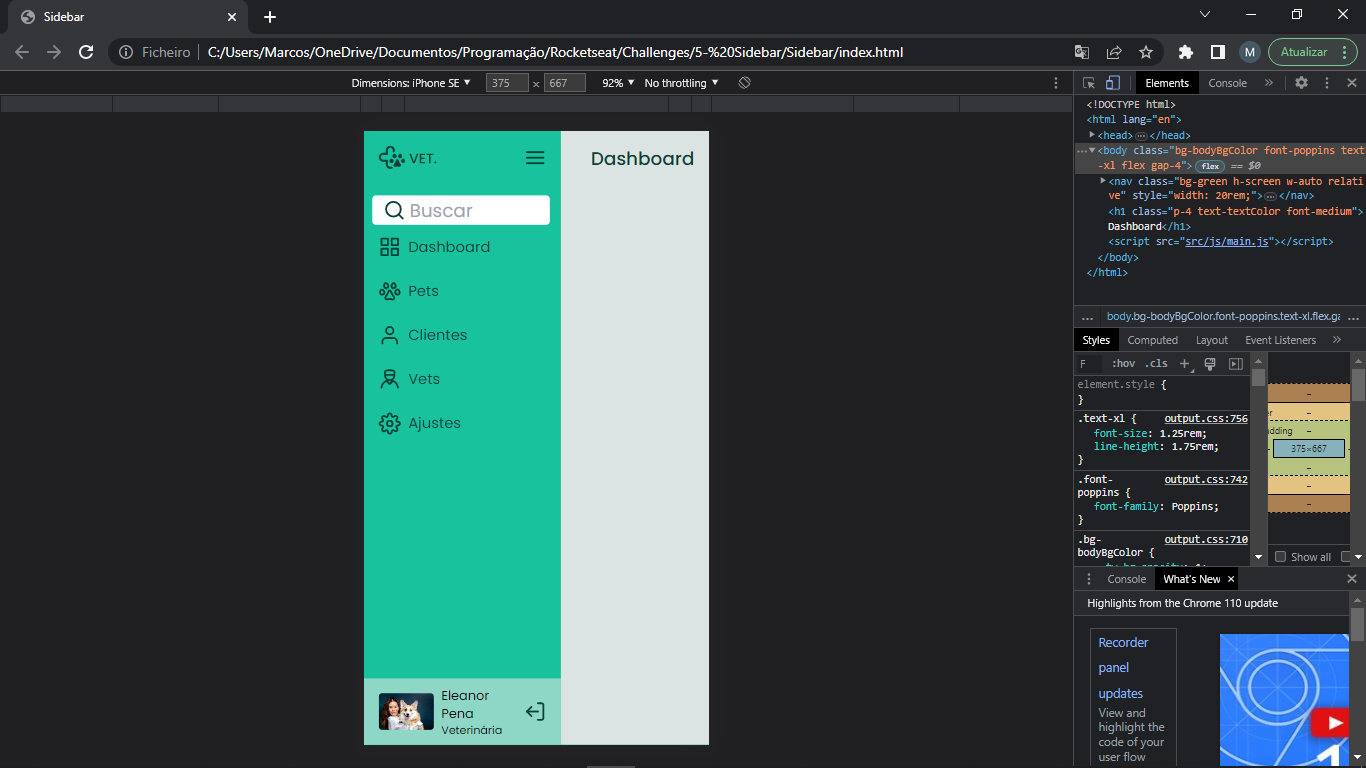The height and width of the screenshot is (768, 1366).
Task: Select the inspect element icon in DevTools
Action: 1089,83
